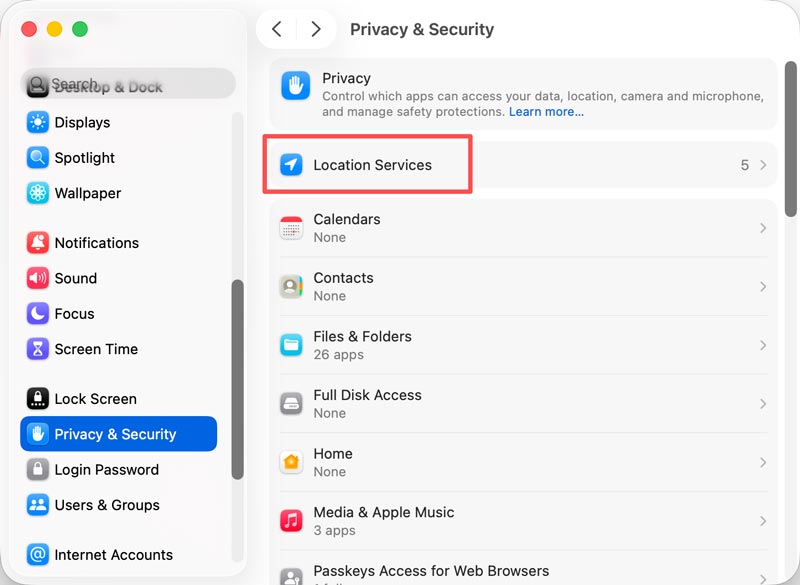Click the Learn more link

tap(545, 111)
